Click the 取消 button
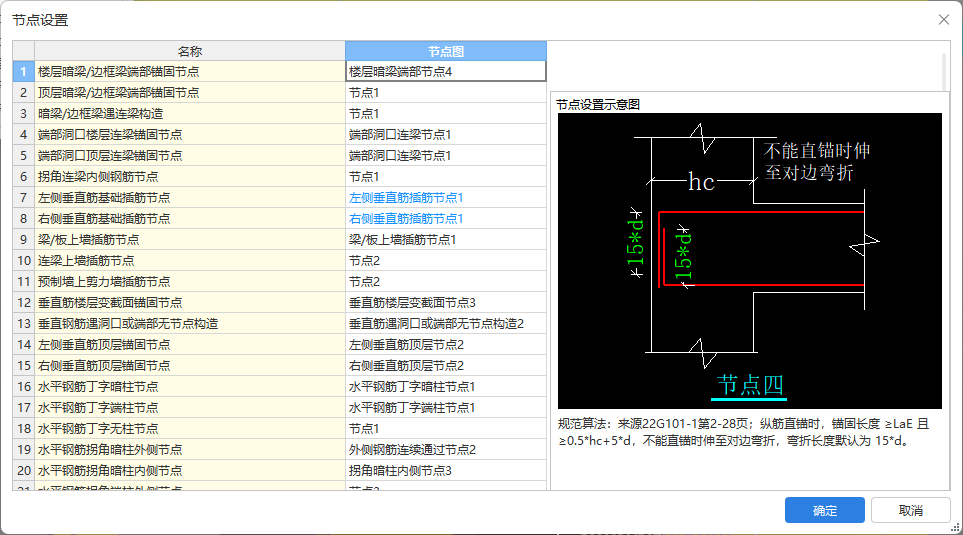The width and height of the screenshot is (963, 535). (910, 510)
